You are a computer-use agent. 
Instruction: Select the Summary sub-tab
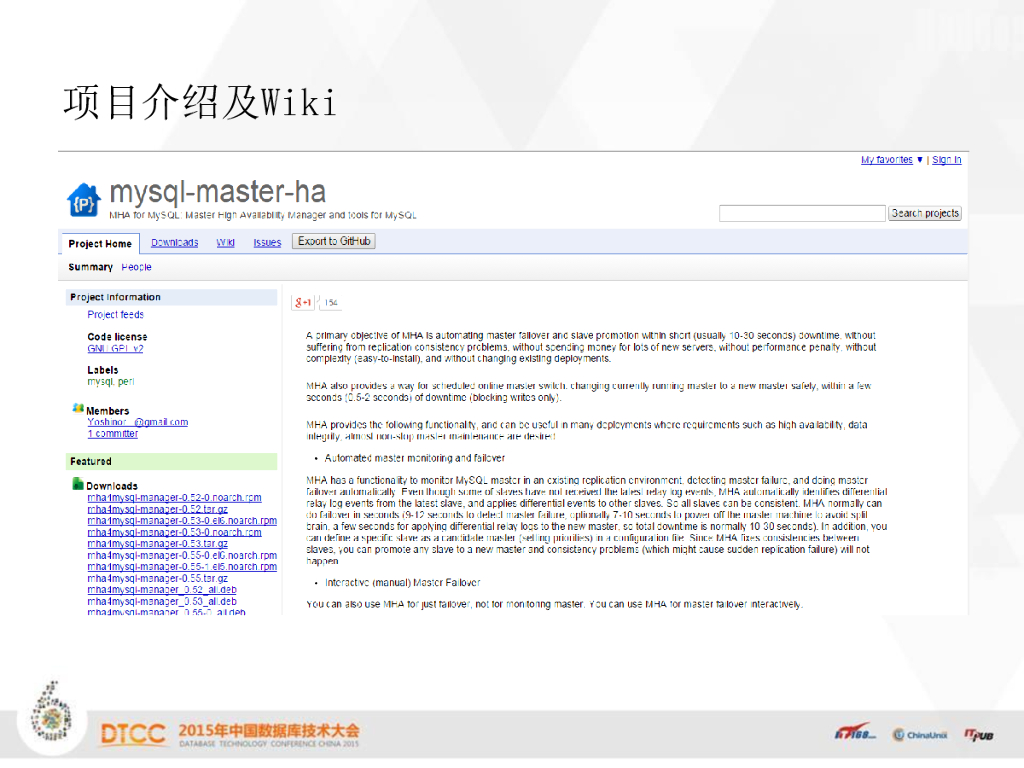[x=90, y=267]
